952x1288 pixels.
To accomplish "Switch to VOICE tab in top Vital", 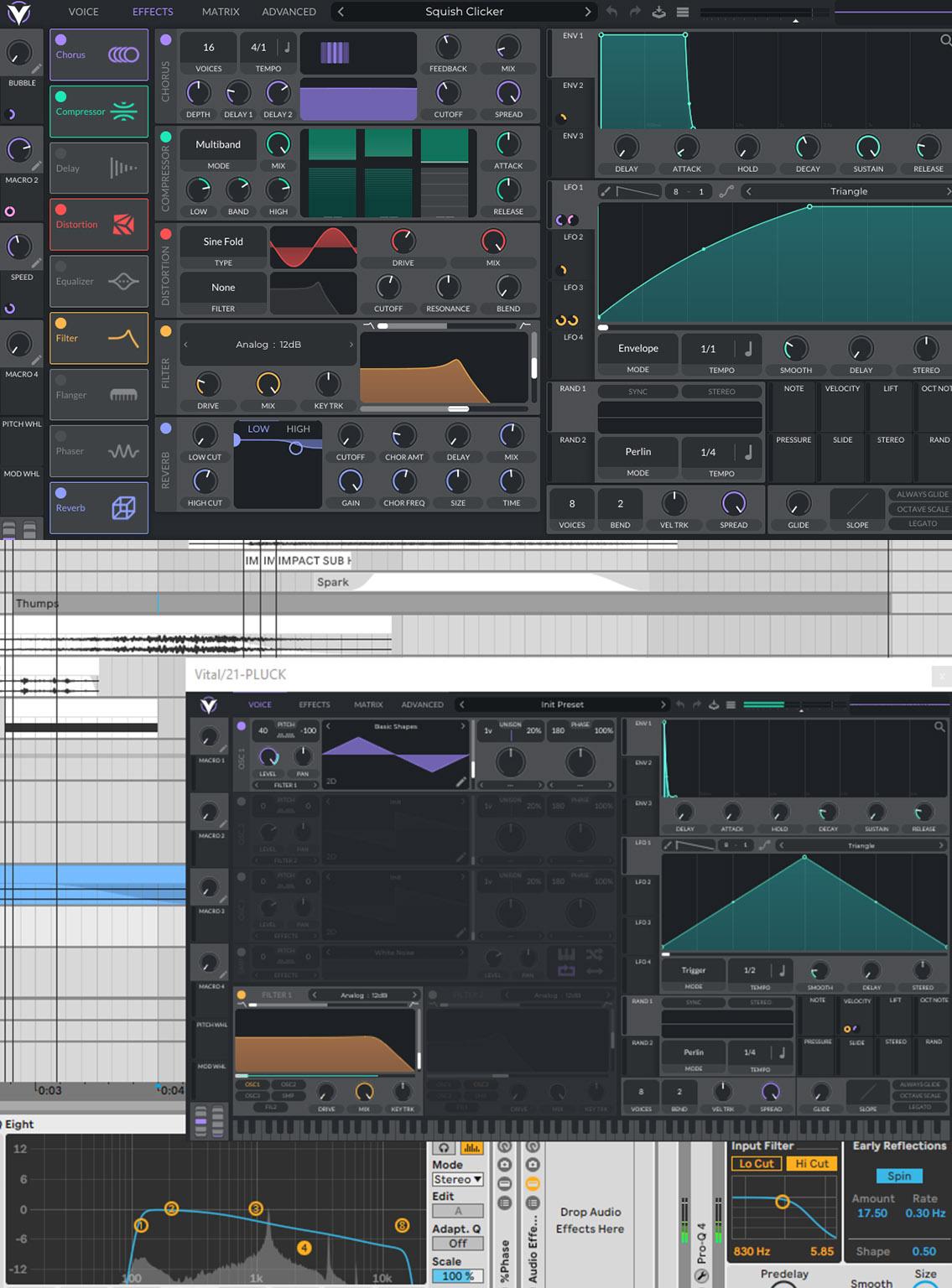I will tap(83, 12).
